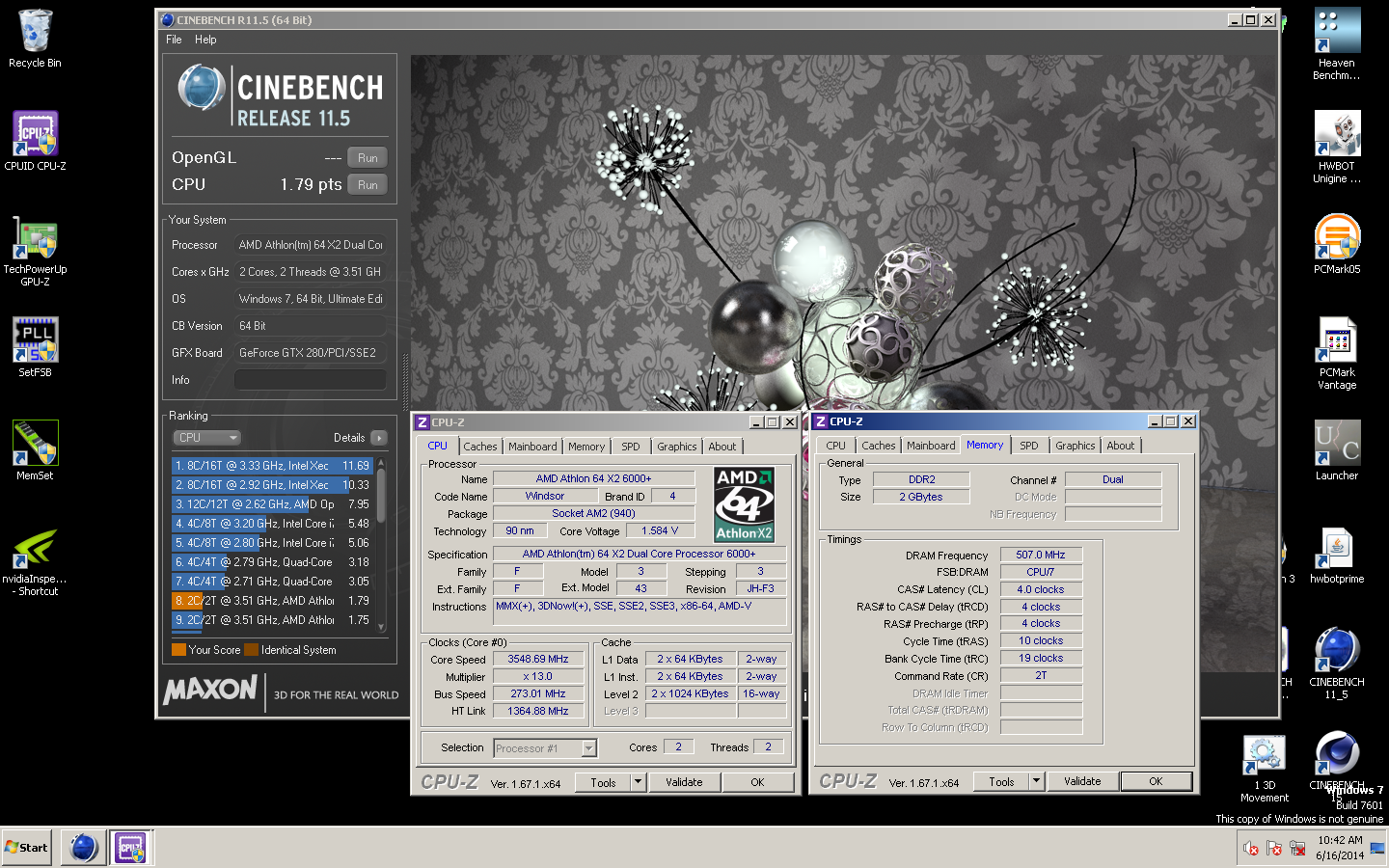Image resolution: width=1389 pixels, height=868 pixels.
Task: Switch to About tab in left CPU-Z
Action: [x=722, y=447]
